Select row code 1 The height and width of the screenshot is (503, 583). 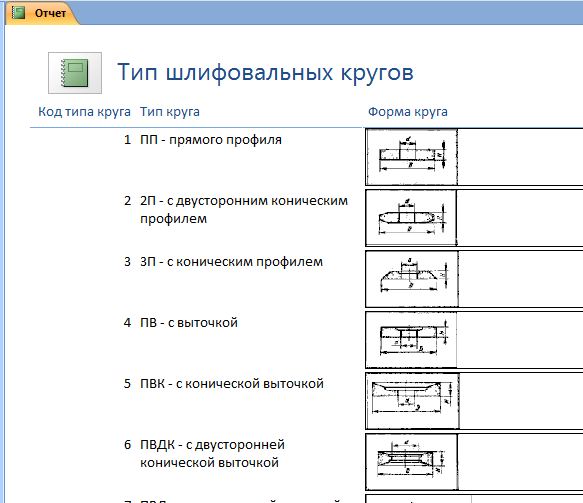click(127, 140)
